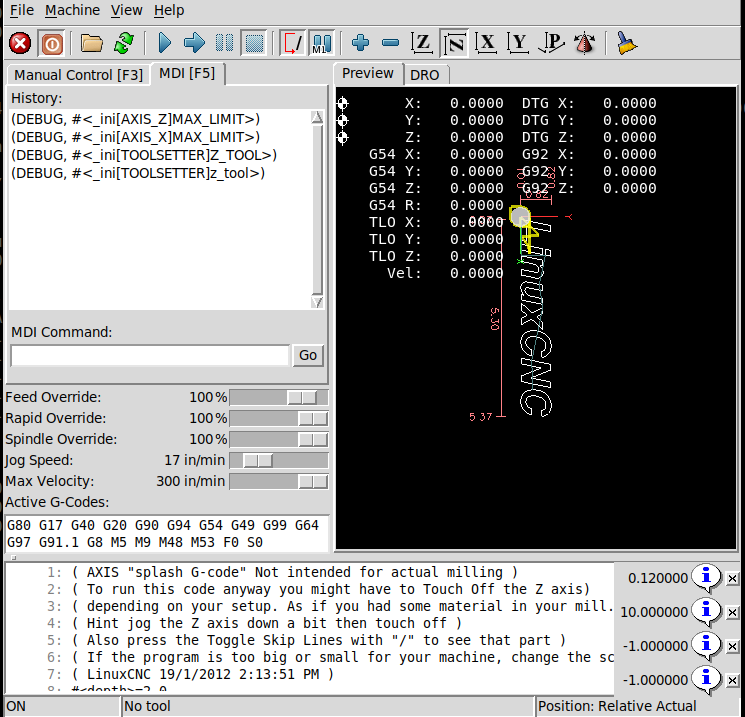
Task: Toggle rotate mode icon
Action: [584, 43]
